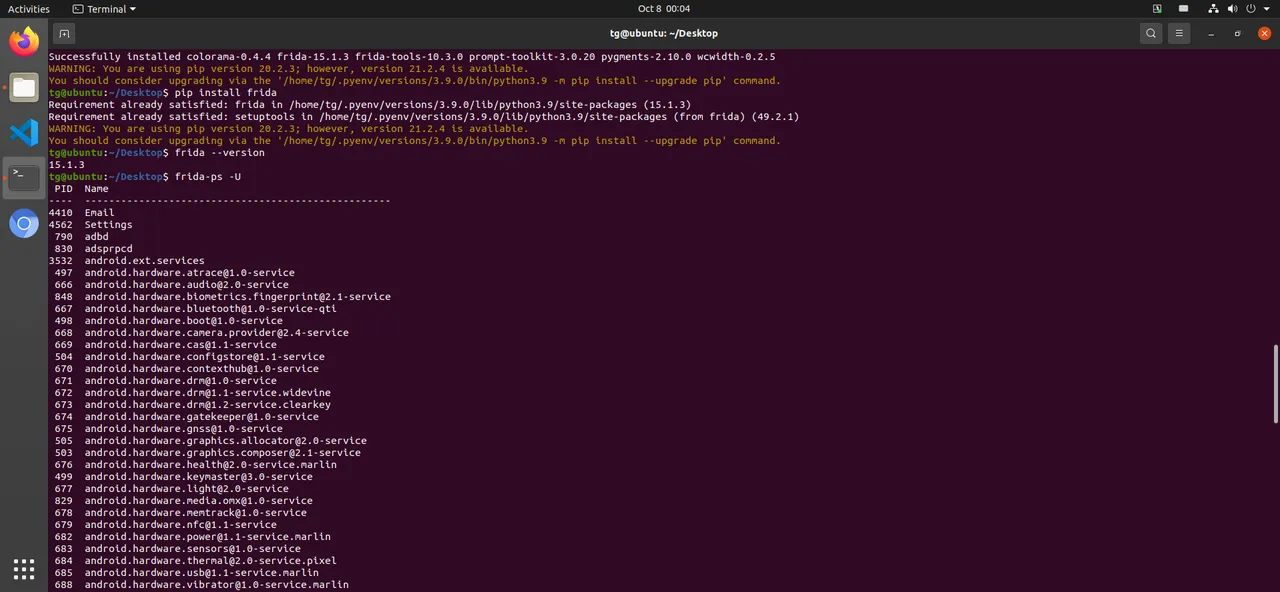Restore the terminal window size button
Screen dimensions: 1280x592
point(1238,33)
